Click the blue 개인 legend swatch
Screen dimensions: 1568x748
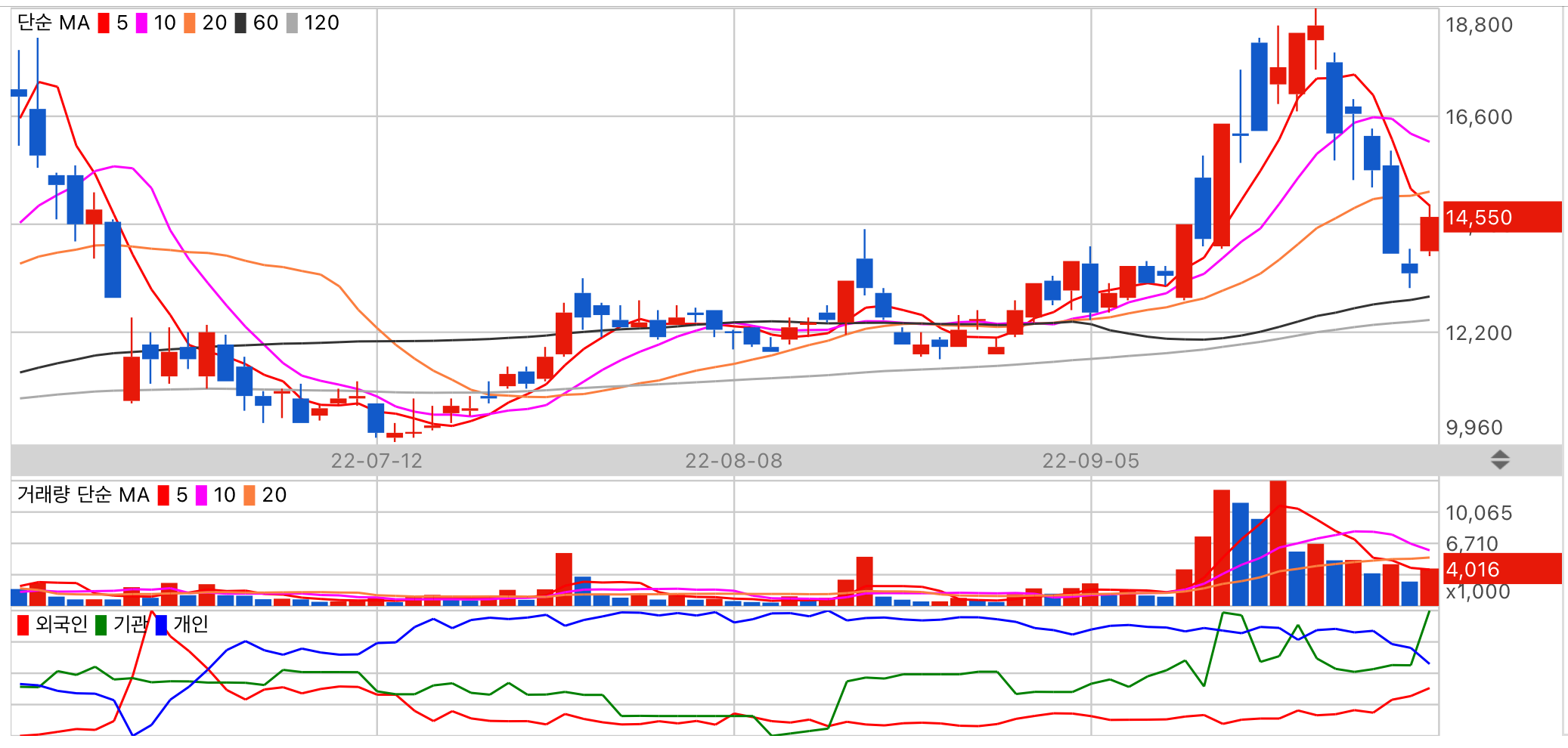click(161, 625)
